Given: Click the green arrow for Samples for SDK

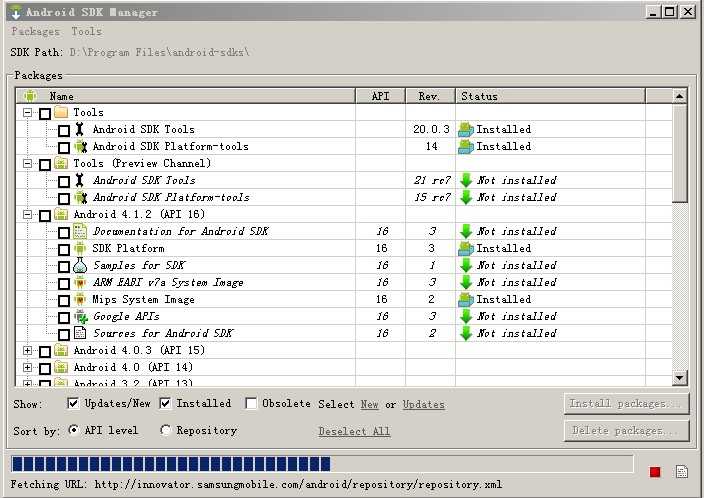Looking at the screenshot, I should point(466,265).
